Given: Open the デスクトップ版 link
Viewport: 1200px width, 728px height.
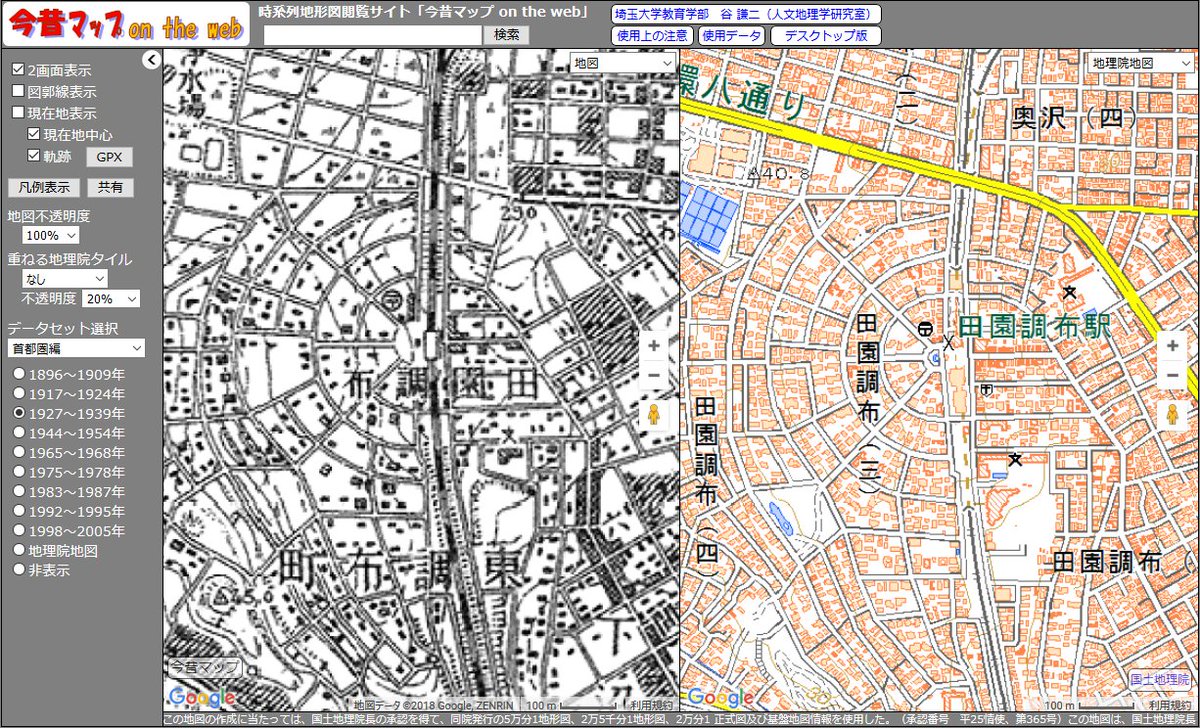Looking at the screenshot, I should [826, 35].
